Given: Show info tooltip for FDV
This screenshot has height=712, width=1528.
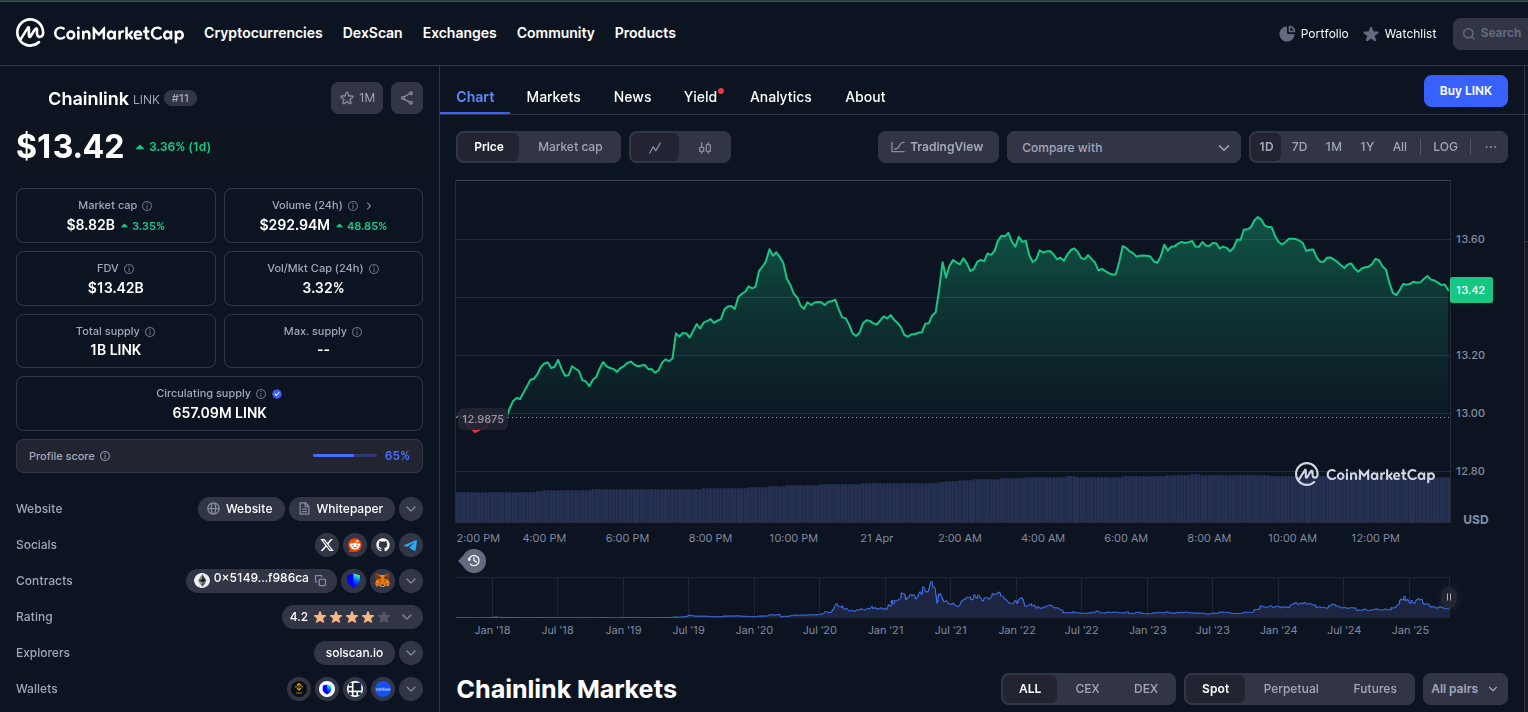Looking at the screenshot, I should pos(129,269).
